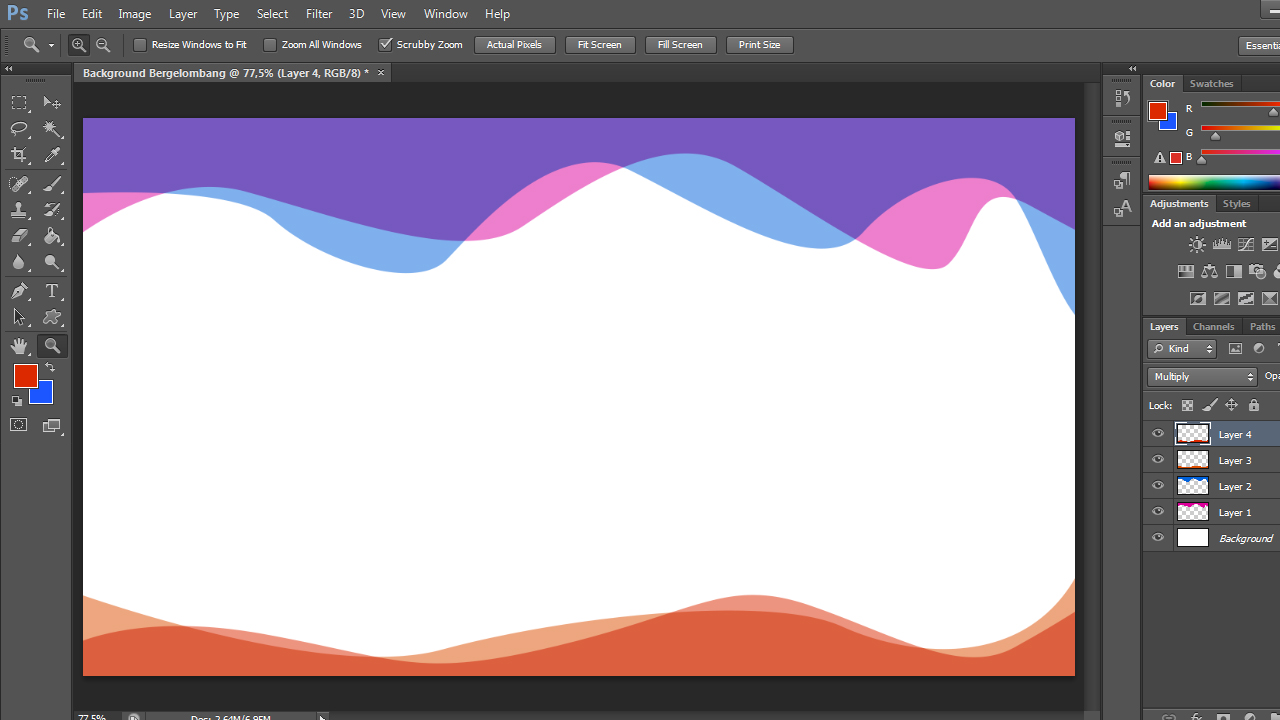Open the foreground color swatch
Image resolution: width=1280 pixels, height=720 pixels.
point(25,376)
